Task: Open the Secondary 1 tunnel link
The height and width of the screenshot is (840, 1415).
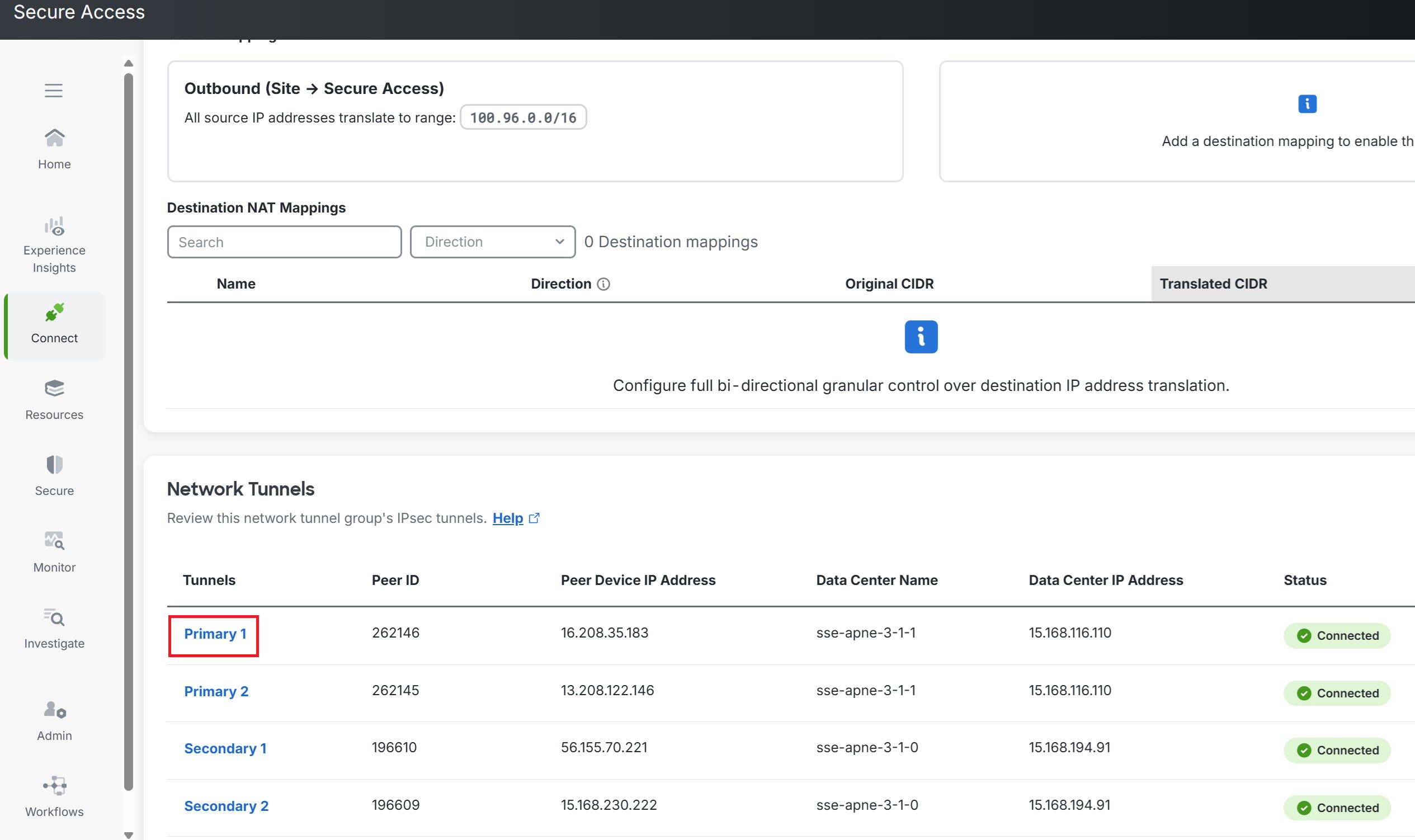Action: (x=225, y=748)
